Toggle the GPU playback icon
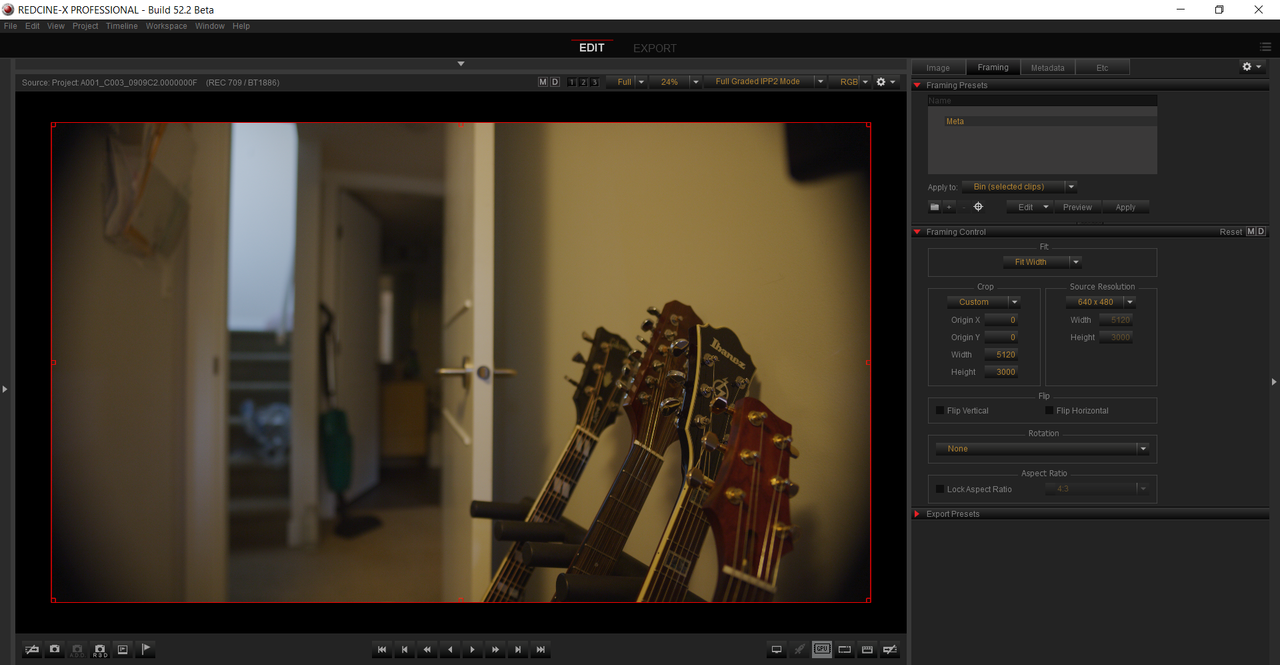 822,649
